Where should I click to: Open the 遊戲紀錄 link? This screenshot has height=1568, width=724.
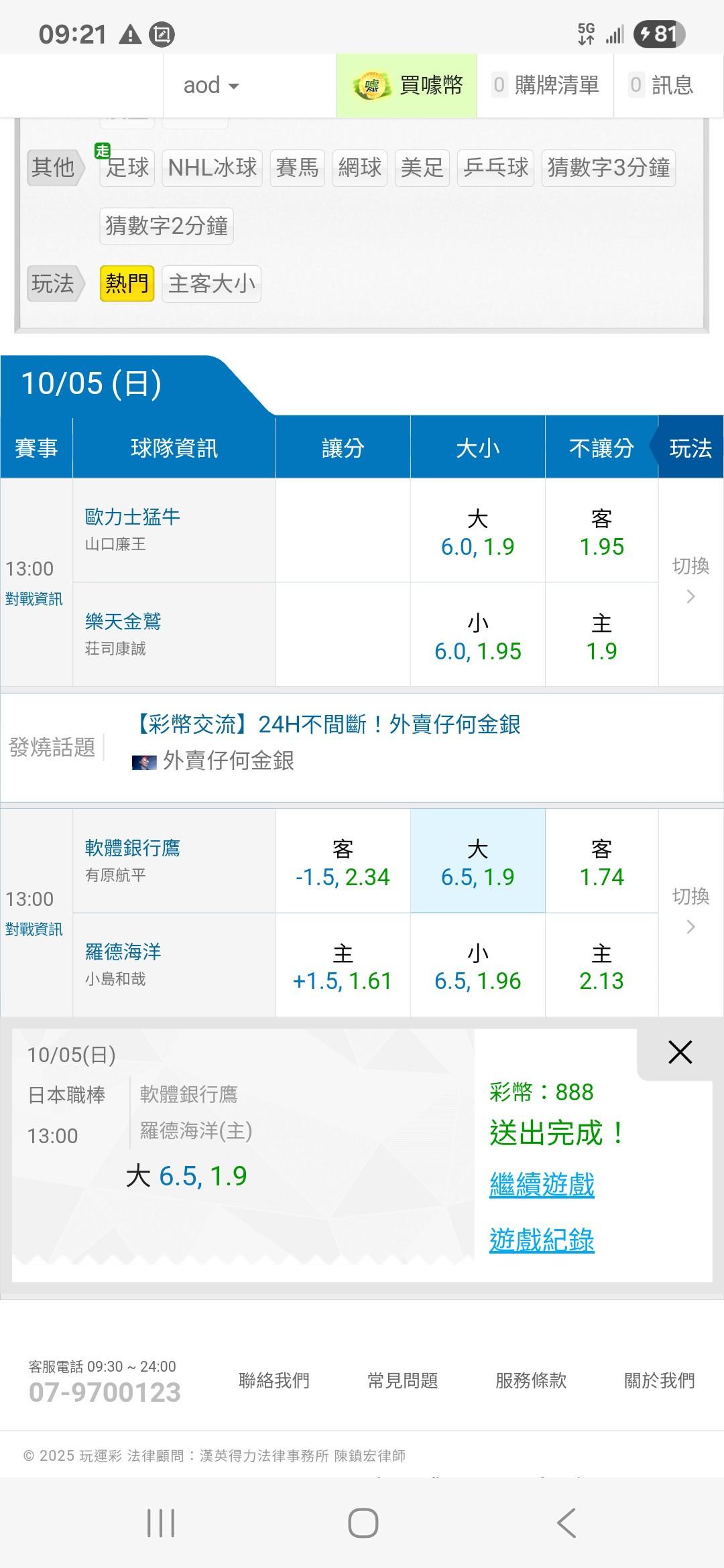click(542, 1240)
